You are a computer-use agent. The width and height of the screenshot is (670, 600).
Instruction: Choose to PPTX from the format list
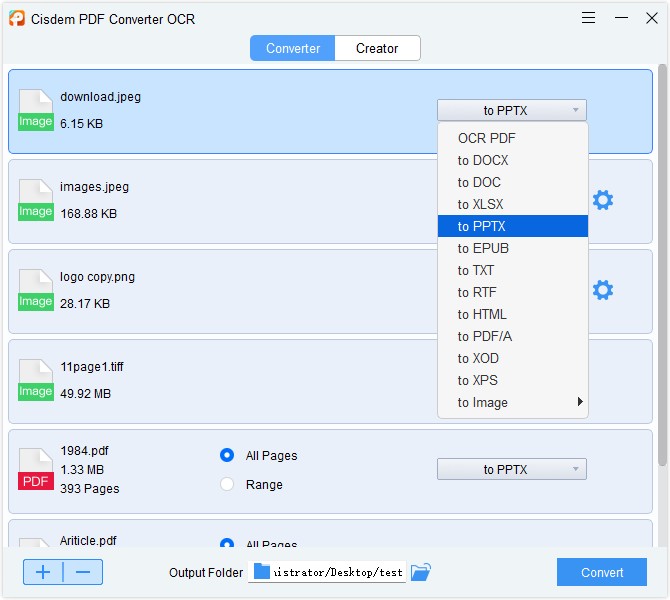pyautogui.click(x=513, y=226)
